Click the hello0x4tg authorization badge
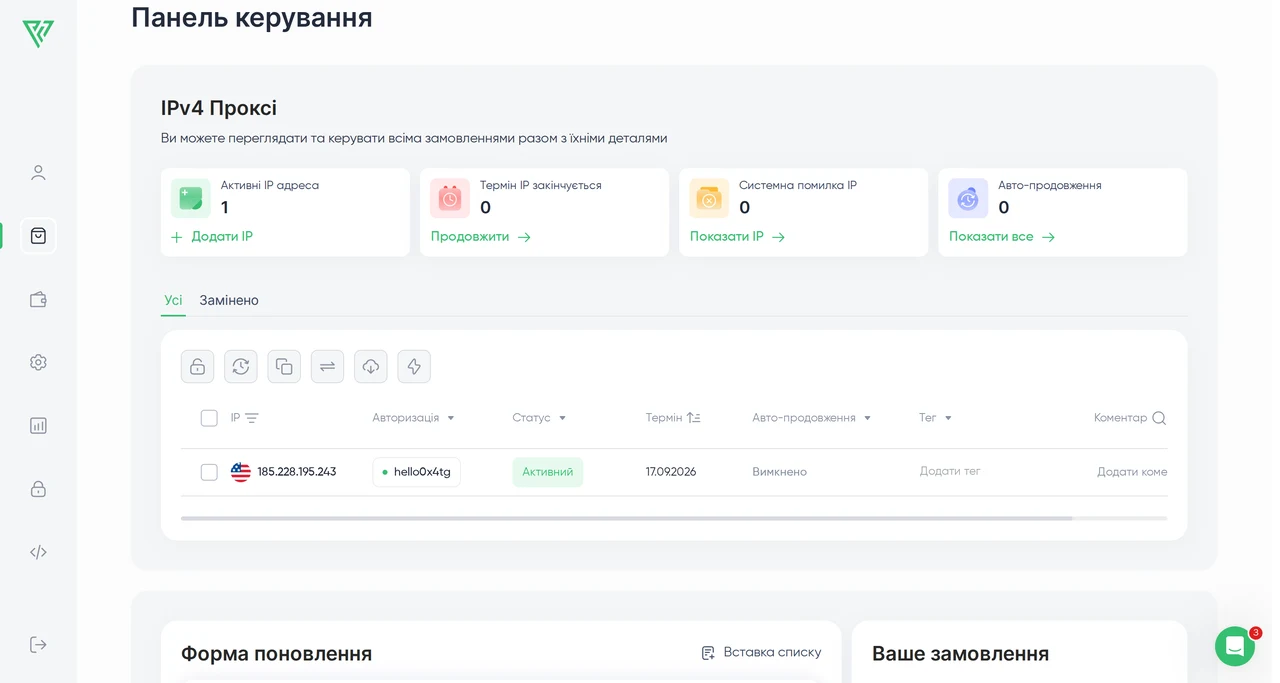Screen dimensions: 1280x683 pyautogui.click(x=416, y=472)
